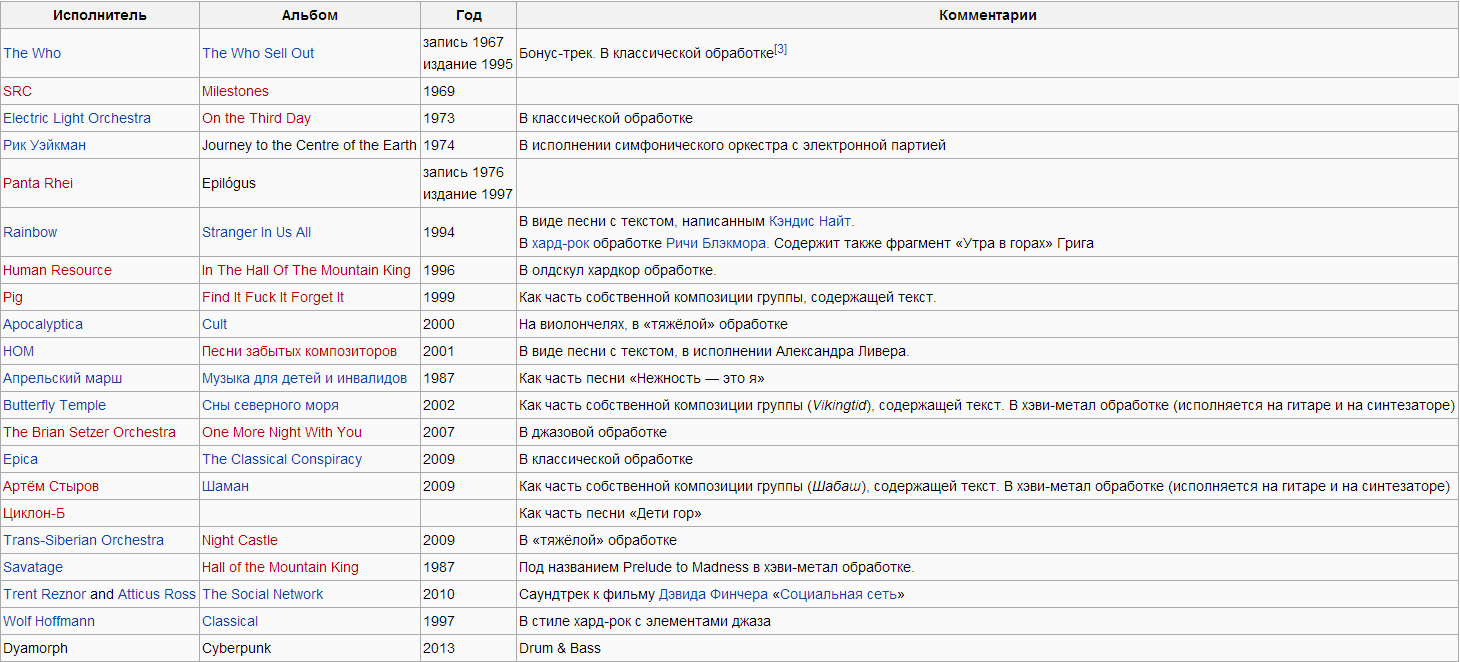Follow the Дэвида Финчера link
This screenshot has height=662, width=1460.
pyautogui.click(x=714, y=594)
